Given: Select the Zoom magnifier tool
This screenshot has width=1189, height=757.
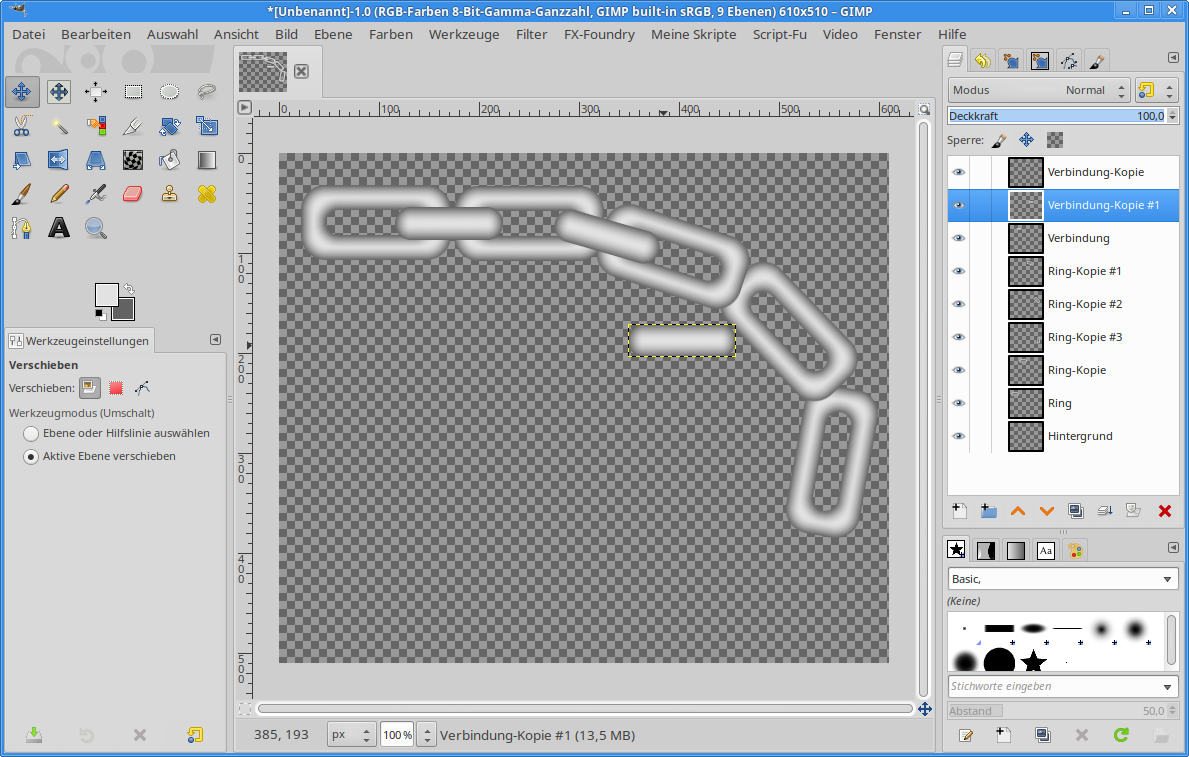Looking at the screenshot, I should (x=96, y=228).
